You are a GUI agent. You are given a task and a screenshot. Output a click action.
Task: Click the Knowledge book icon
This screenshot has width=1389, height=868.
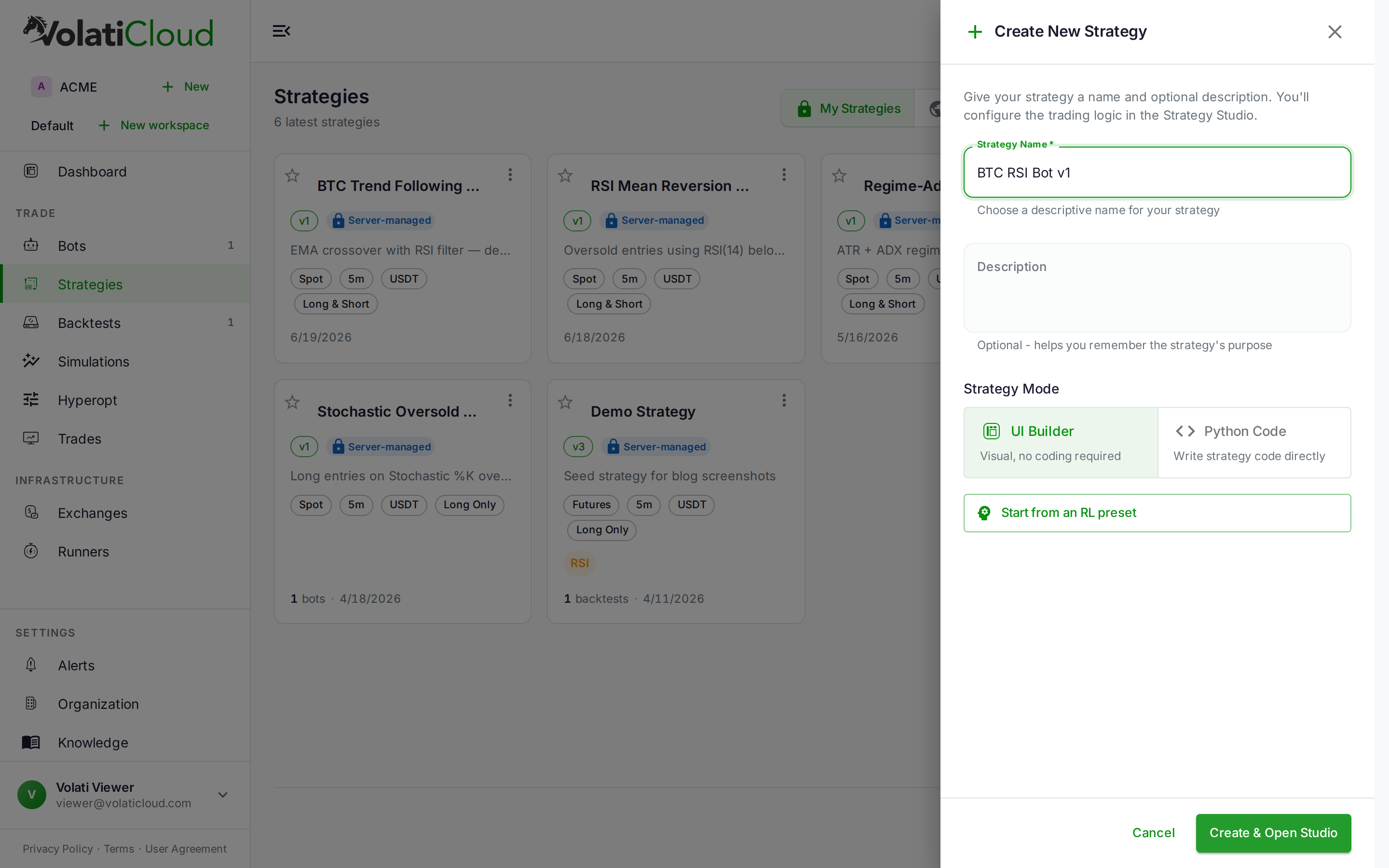(x=31, y=742)
